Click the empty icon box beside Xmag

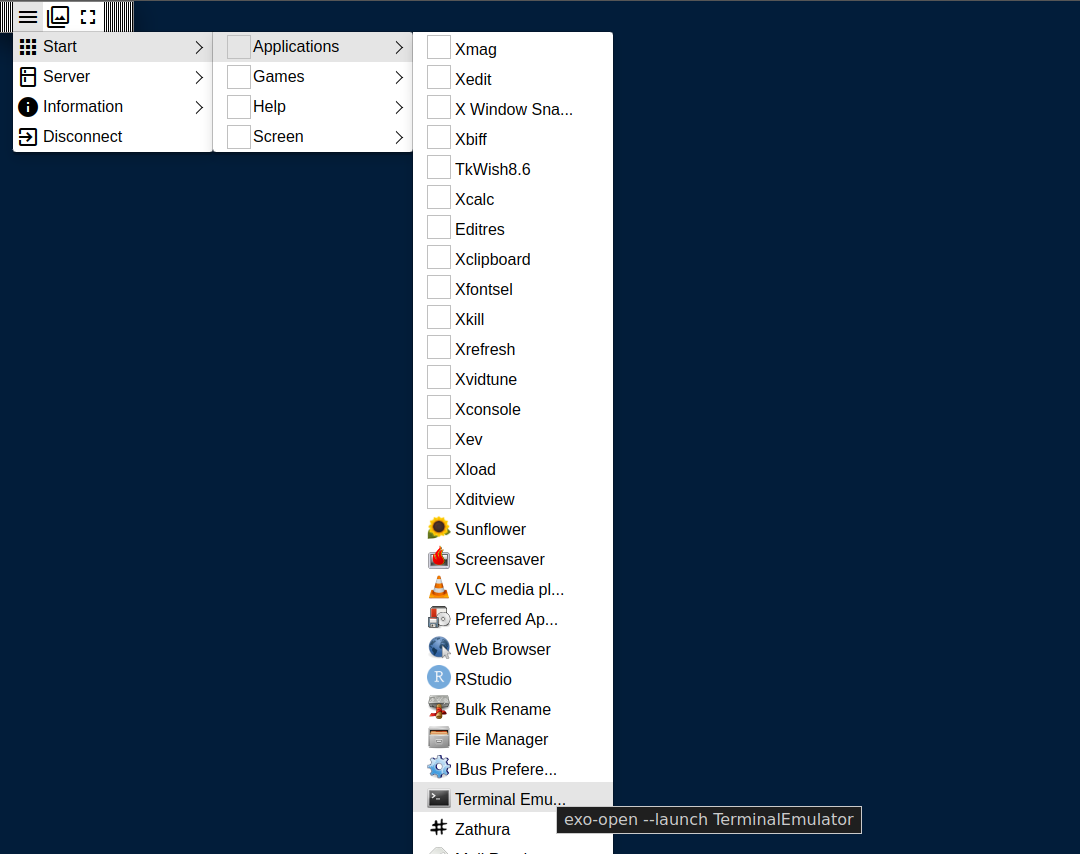438,48
